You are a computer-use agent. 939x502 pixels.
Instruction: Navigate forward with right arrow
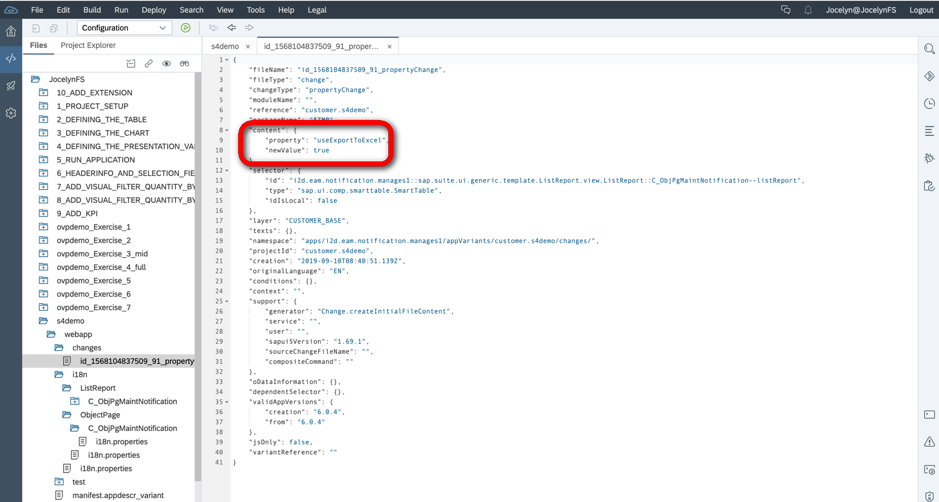coord(249,28)
